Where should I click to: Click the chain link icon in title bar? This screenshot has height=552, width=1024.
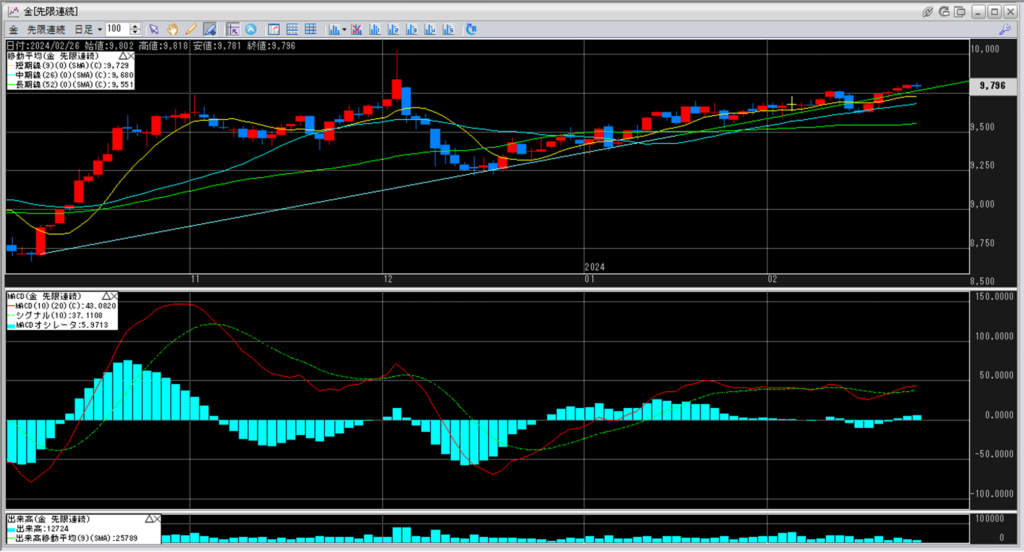927,11
